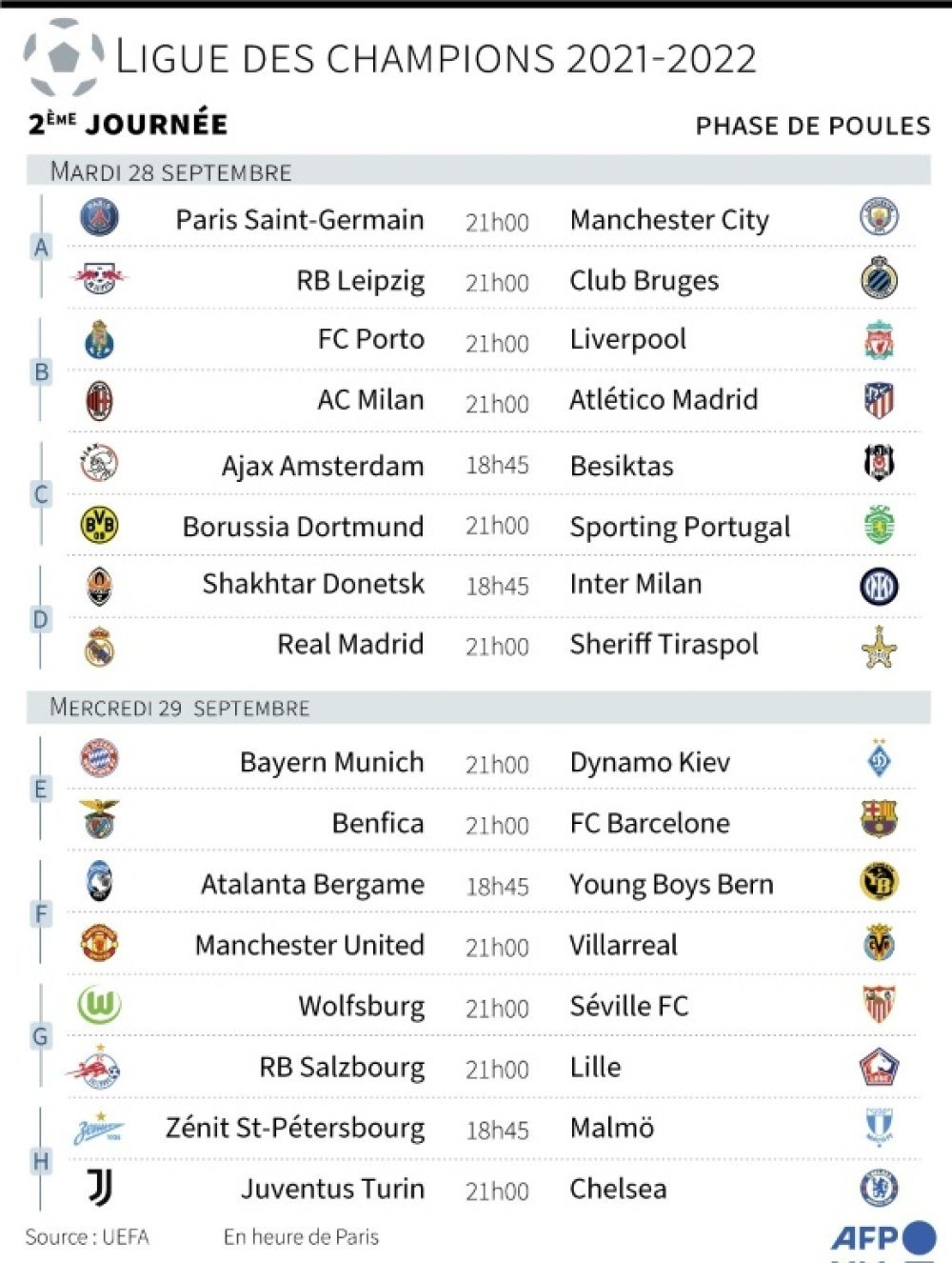Click the Borussia Dortmund BVB logo
952x1263 pixels.
click(x=99, y=525)
